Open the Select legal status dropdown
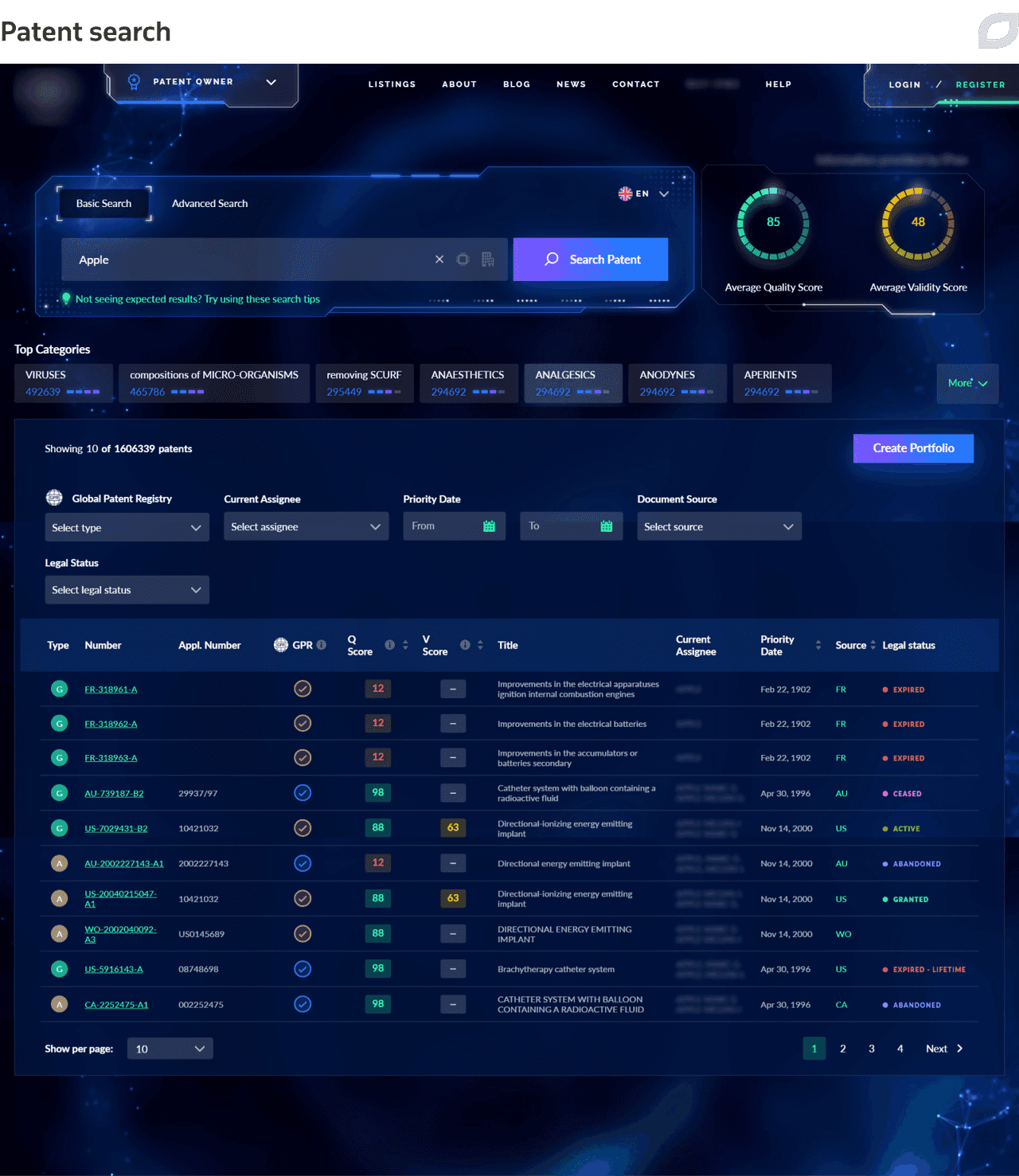 [x=127, y=589]
